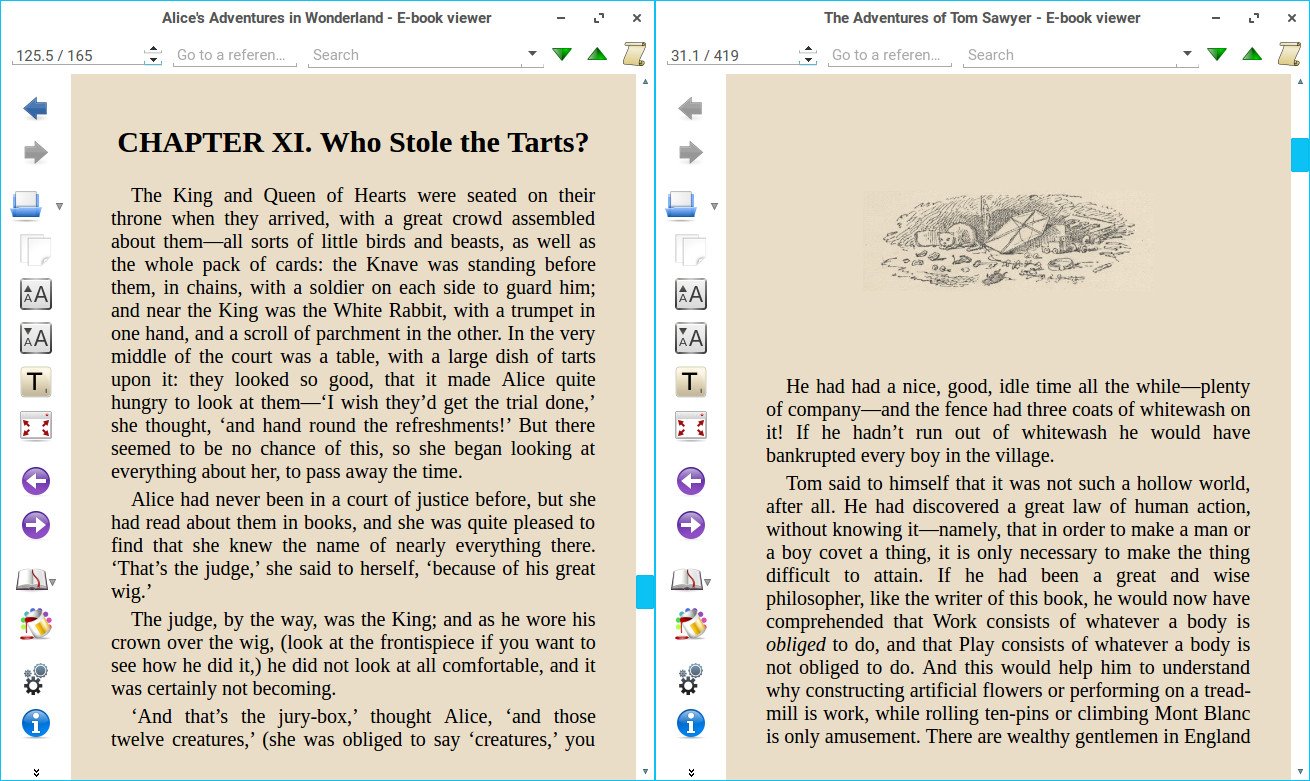Toggle table of contents scroll in Tom Sawyer window
This screenshot has height=781, width=1310.
click(1289, 54)
